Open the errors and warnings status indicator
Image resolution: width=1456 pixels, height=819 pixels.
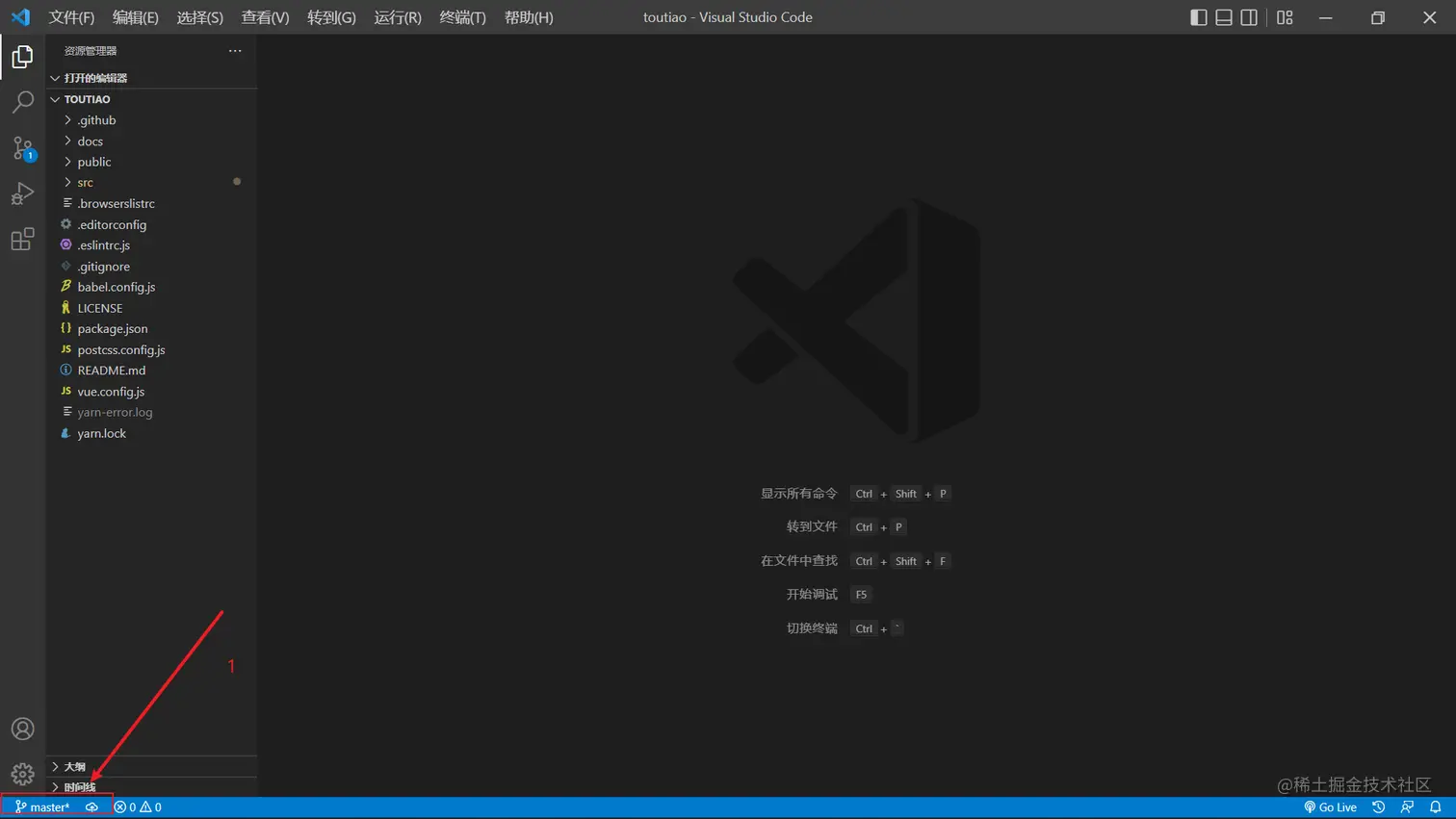(x=138, y=807)
